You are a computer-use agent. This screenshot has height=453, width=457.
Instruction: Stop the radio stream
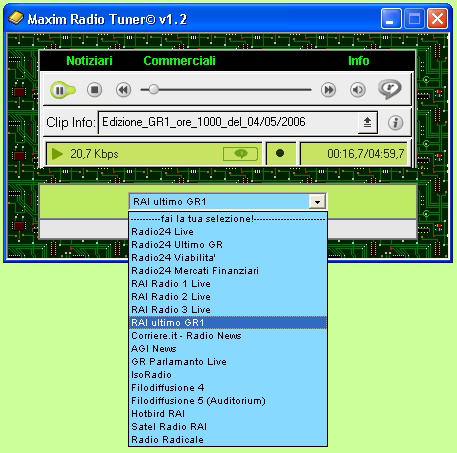coord(95,90)
